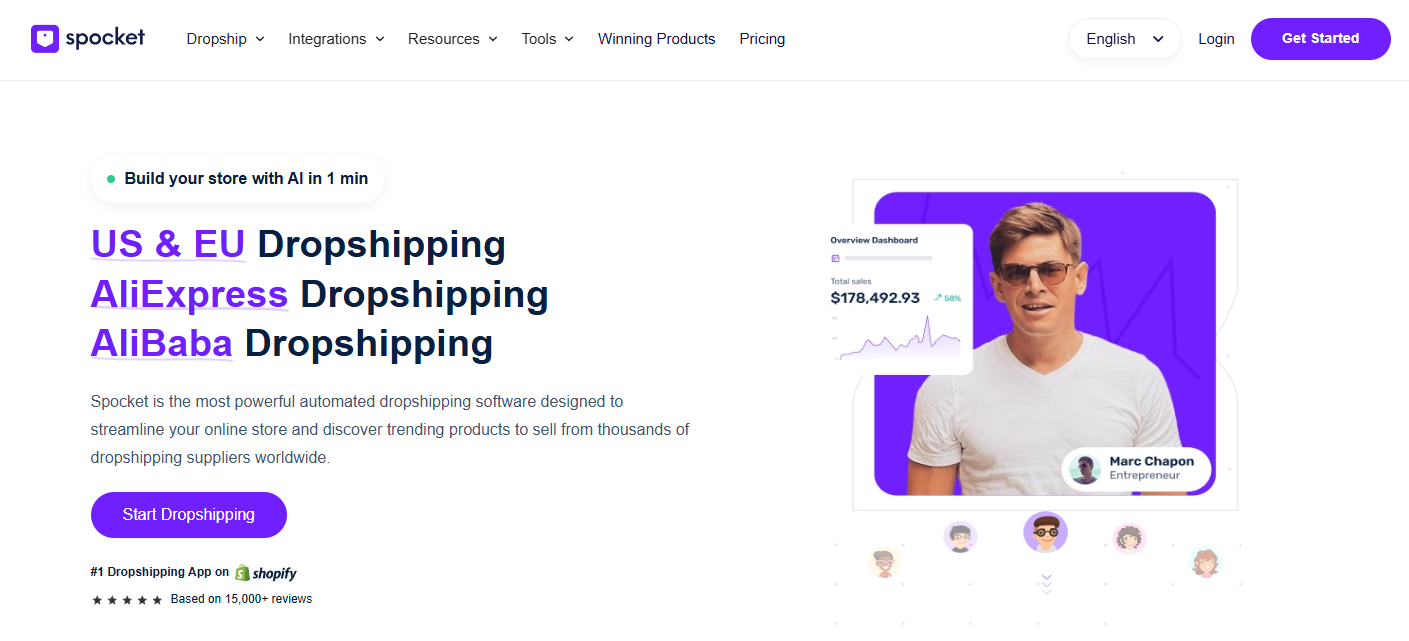Screen dimensions: 1409x641
Task: Open the Pricing page
Action: coord(762,39)
